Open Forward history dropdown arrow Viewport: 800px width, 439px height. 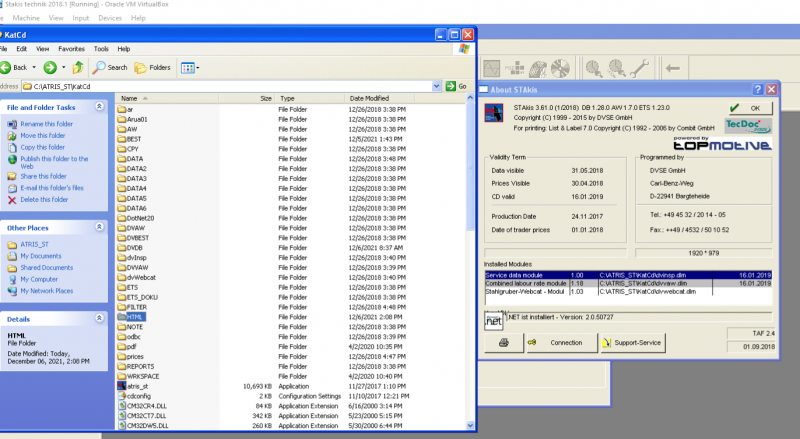tap(64, 67)
